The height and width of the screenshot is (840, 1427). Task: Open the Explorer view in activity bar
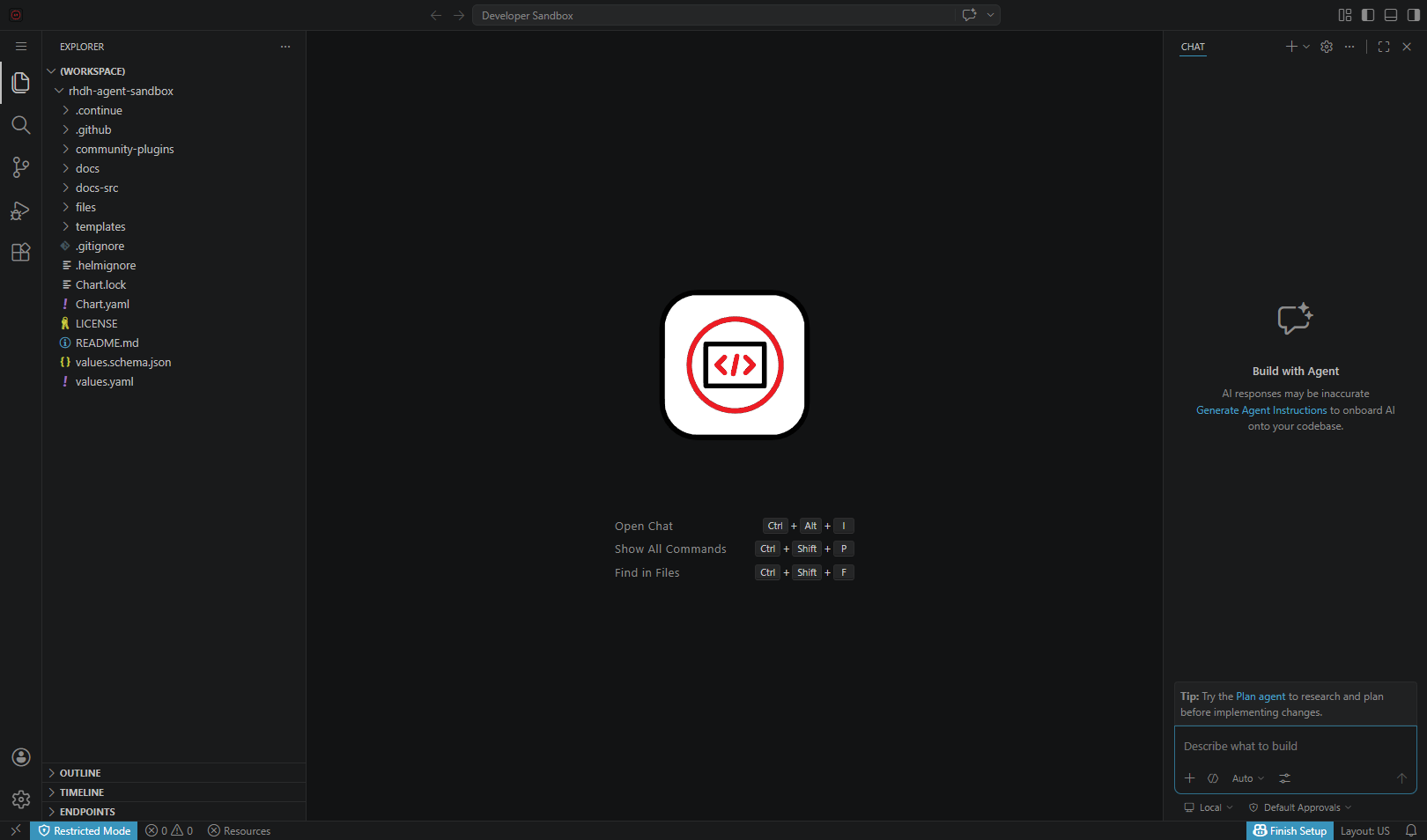pos(21,83)
